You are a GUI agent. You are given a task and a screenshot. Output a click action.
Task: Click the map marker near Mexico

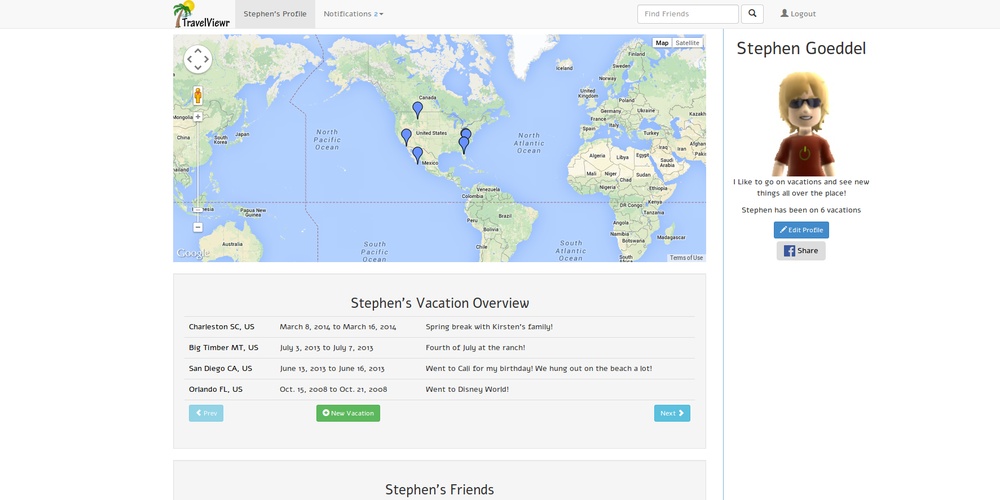(417, 155)
